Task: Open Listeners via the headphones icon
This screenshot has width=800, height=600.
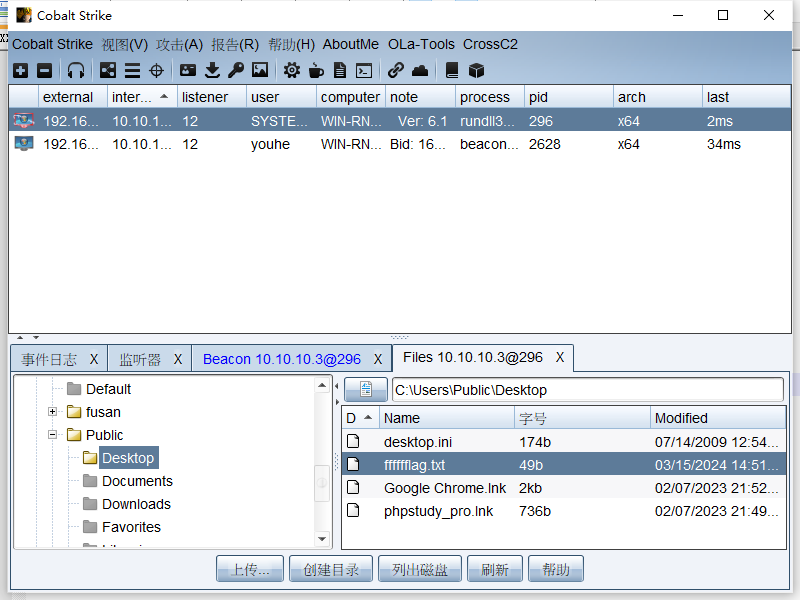Action: [x=76, y=70]
